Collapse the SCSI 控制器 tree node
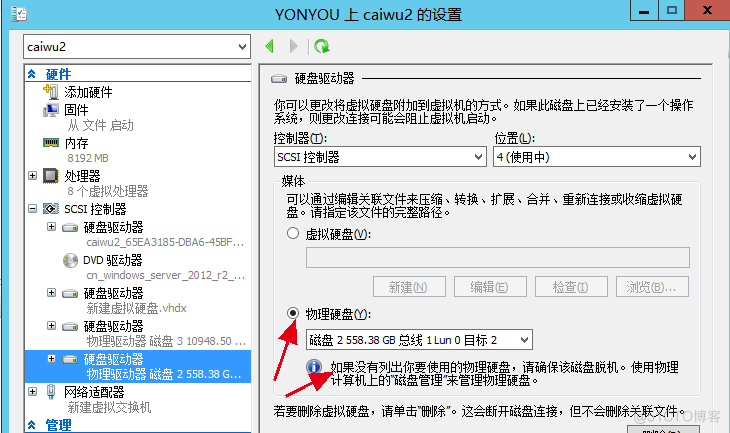The width and height of the screenshot is (730, 433). 32,209
